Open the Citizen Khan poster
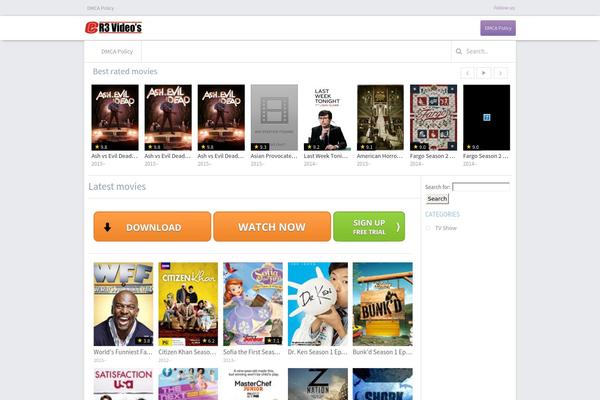Viewport: 600px width, 400px height. (188, 304)
